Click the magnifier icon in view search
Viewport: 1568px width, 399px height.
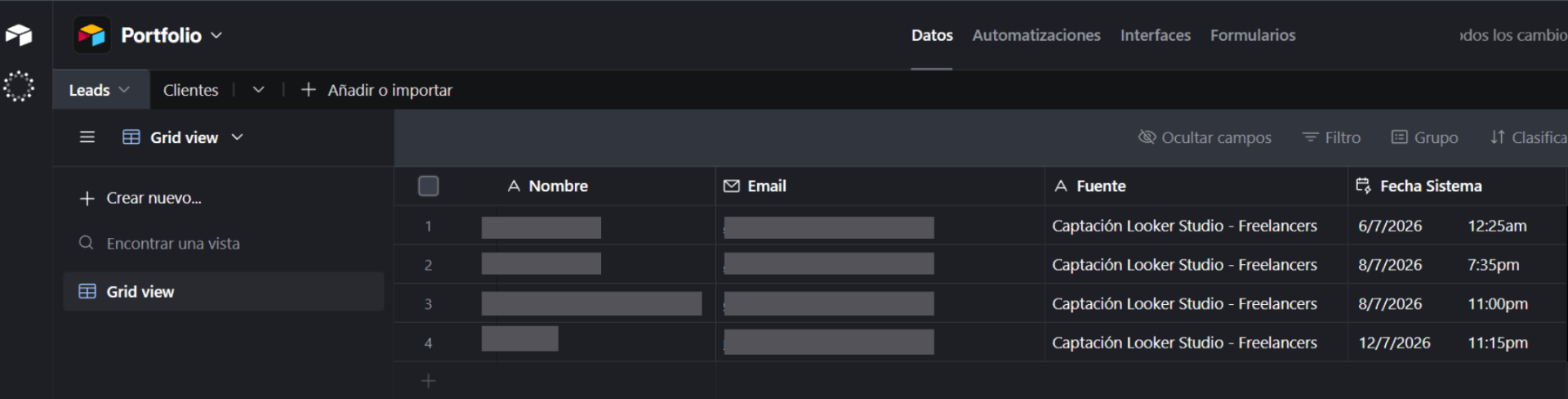click(86, 243)
